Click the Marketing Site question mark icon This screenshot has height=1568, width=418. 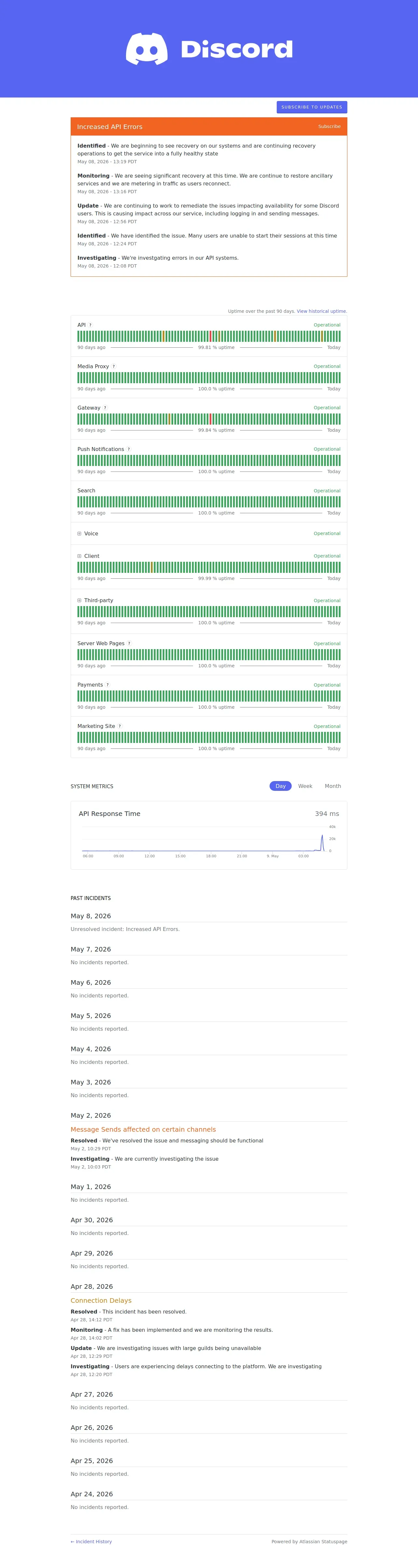coord(120,726)
